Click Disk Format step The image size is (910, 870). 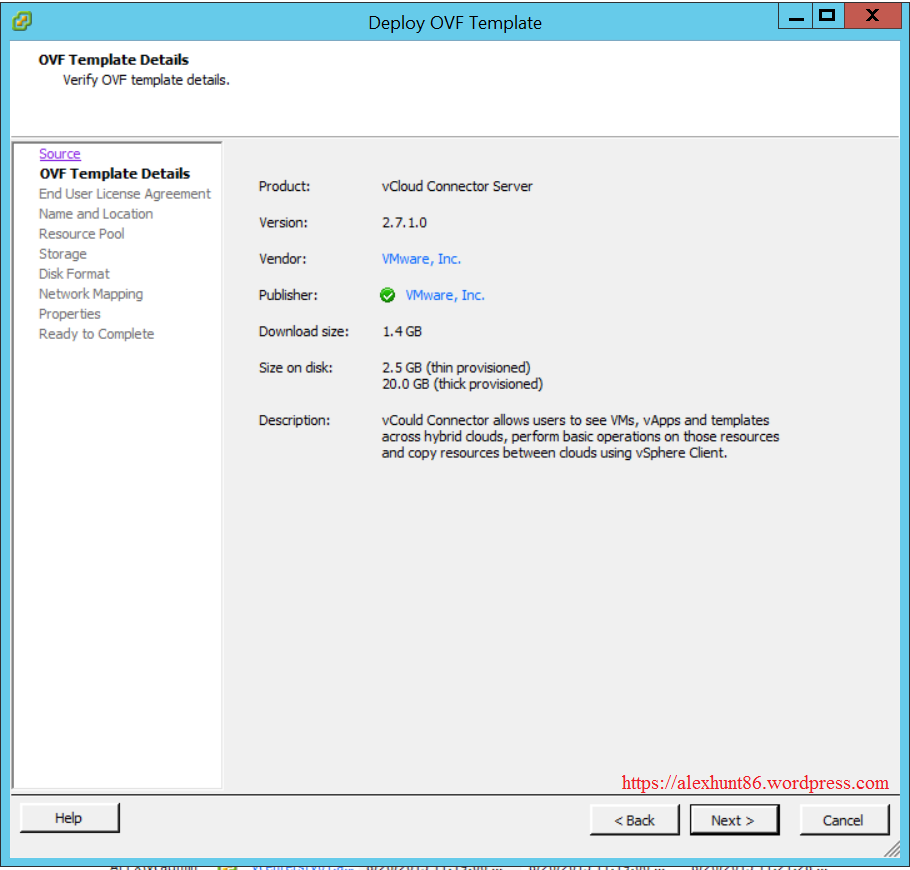(x=74, y=274)
